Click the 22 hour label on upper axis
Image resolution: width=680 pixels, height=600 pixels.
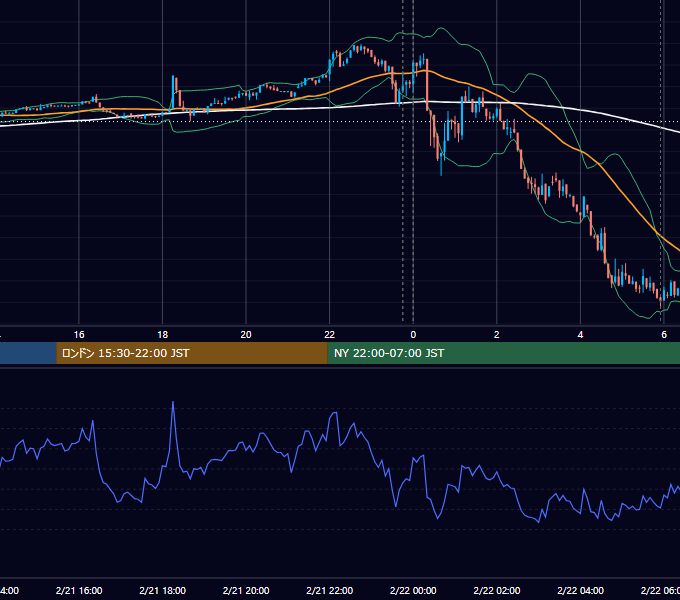click(x=330, y=335)
